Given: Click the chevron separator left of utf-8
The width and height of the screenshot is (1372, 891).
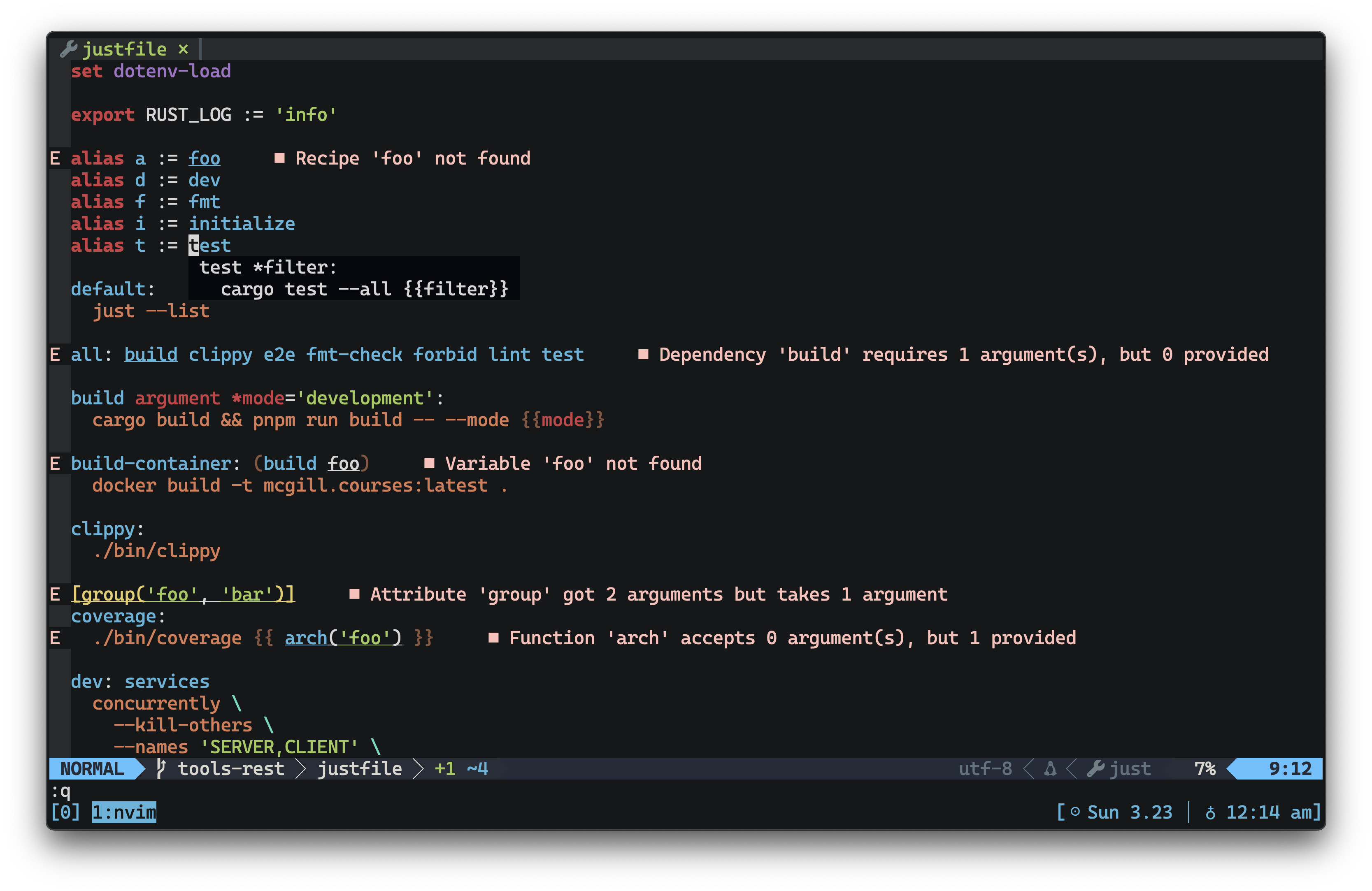Looking at the screenshot, I should [1029, 768].
